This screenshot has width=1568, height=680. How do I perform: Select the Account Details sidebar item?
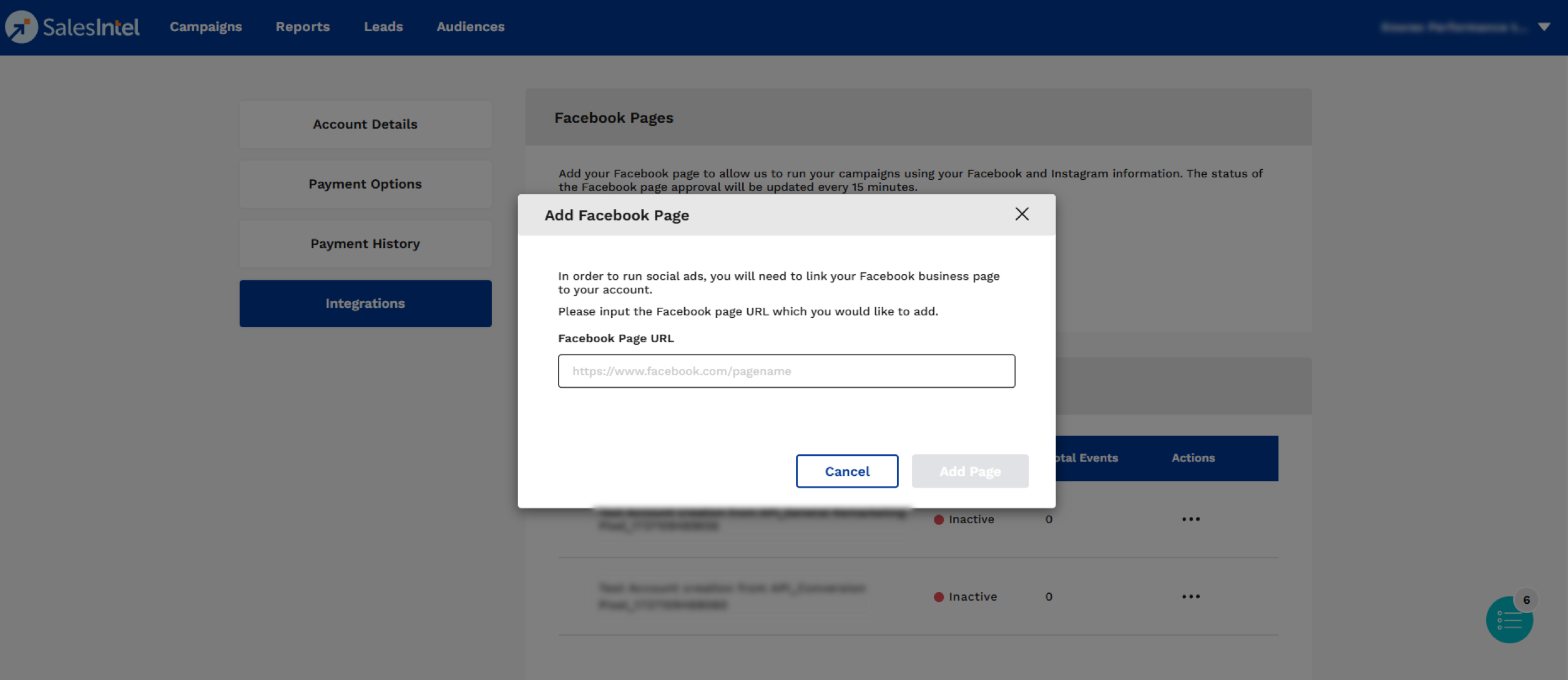(365, 124)
